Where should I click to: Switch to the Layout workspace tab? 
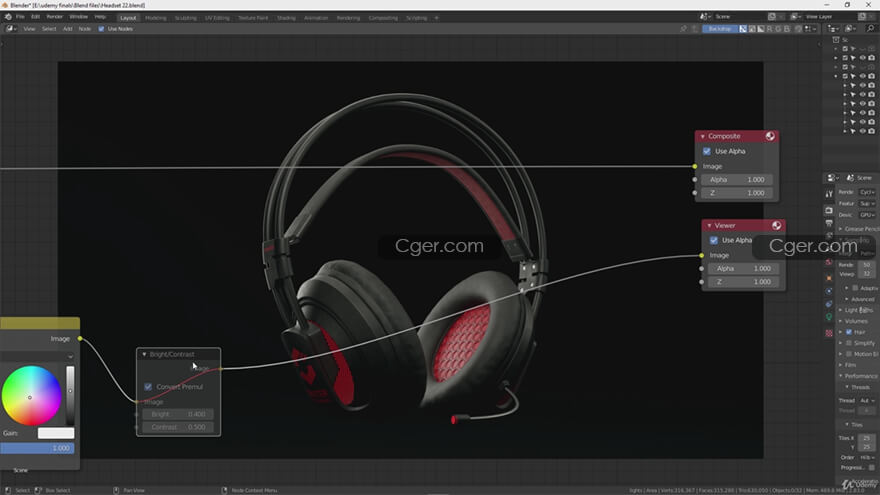pyautogui.click(x=128, y=18)
